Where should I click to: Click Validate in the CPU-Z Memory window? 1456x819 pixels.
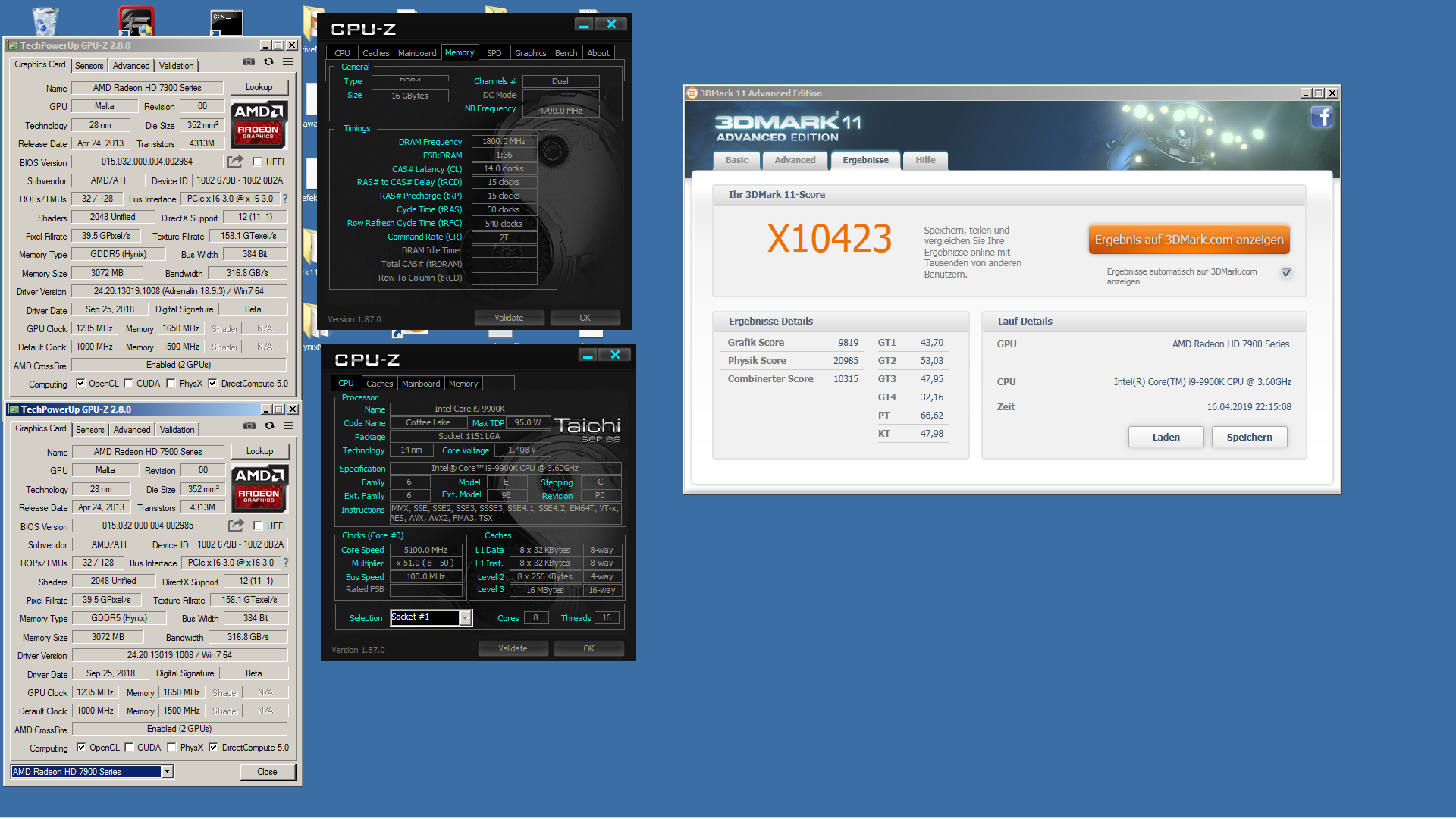(x=509, y=318)
